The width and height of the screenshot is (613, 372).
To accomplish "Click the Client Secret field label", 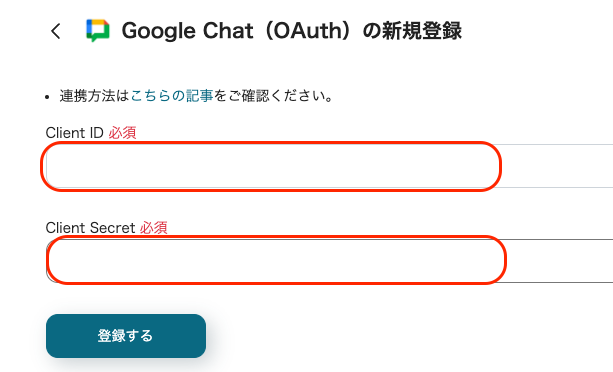I will (90, 228).
